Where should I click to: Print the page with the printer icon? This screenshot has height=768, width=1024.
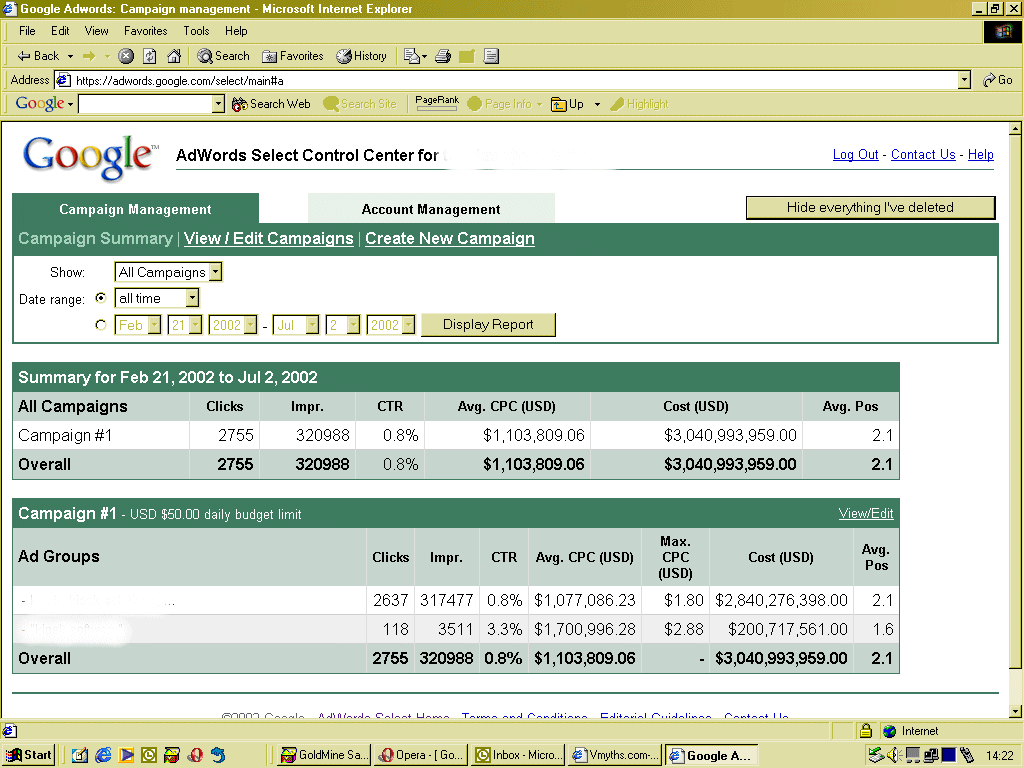(443, 56)
